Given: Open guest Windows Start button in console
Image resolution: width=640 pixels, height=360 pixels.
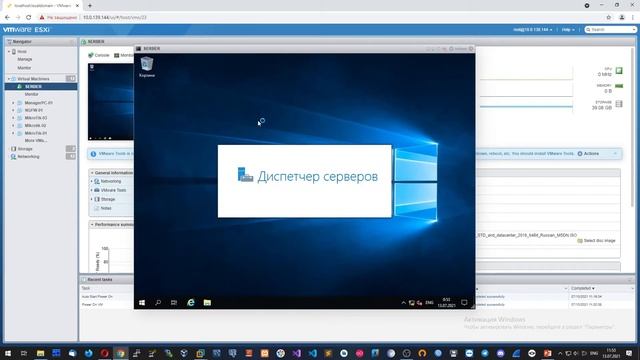Looking at the screenshot, I should coord(142,302).
